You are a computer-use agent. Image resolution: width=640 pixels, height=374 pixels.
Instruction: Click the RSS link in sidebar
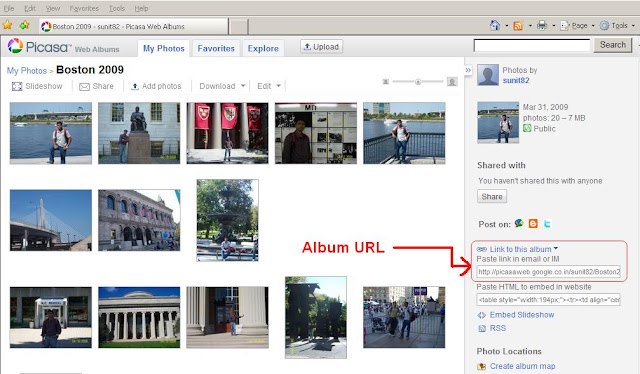[x=498, y=328]
